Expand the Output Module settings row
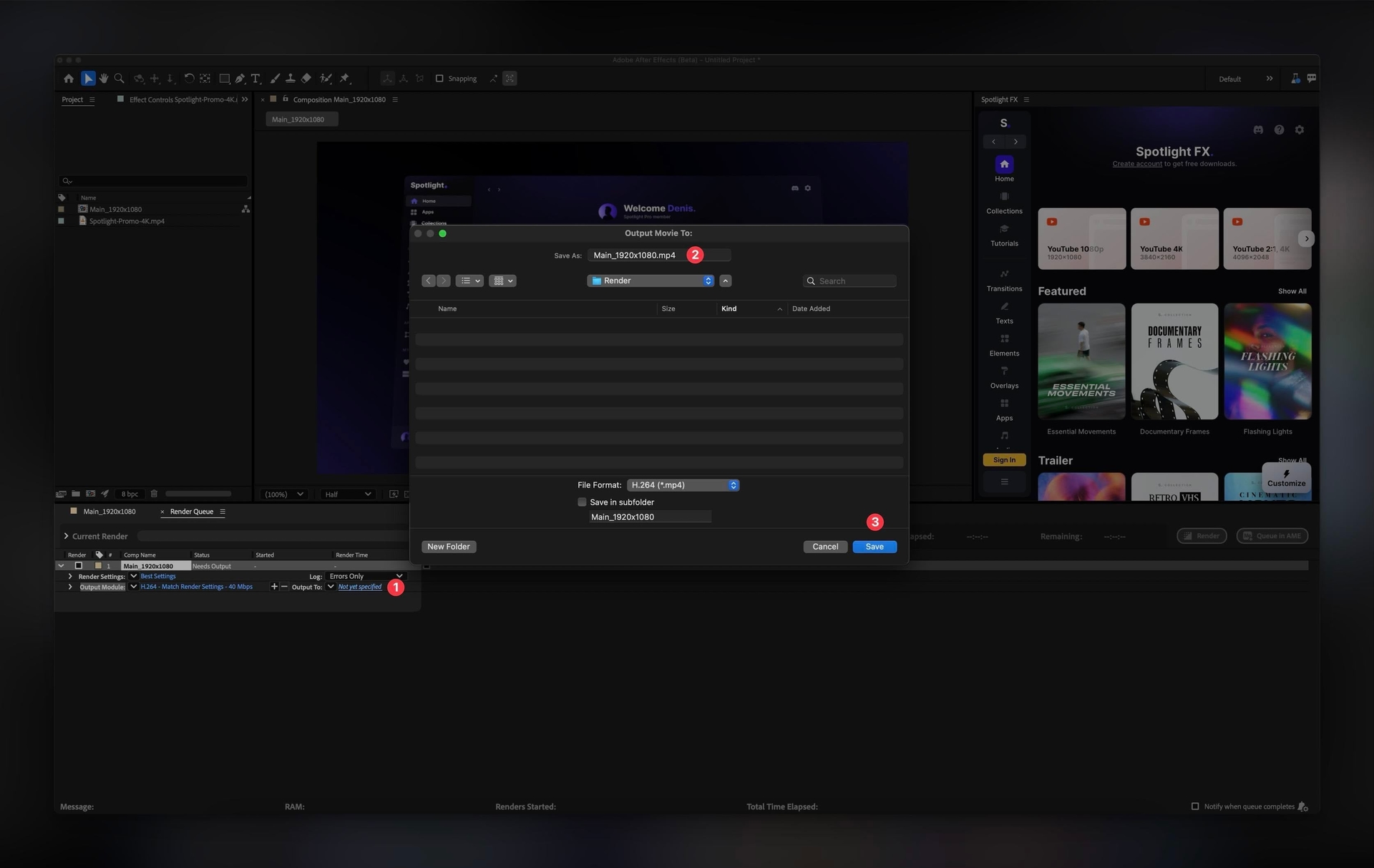The width and height of the screenshot is (1374, 868). pos(70,586)
